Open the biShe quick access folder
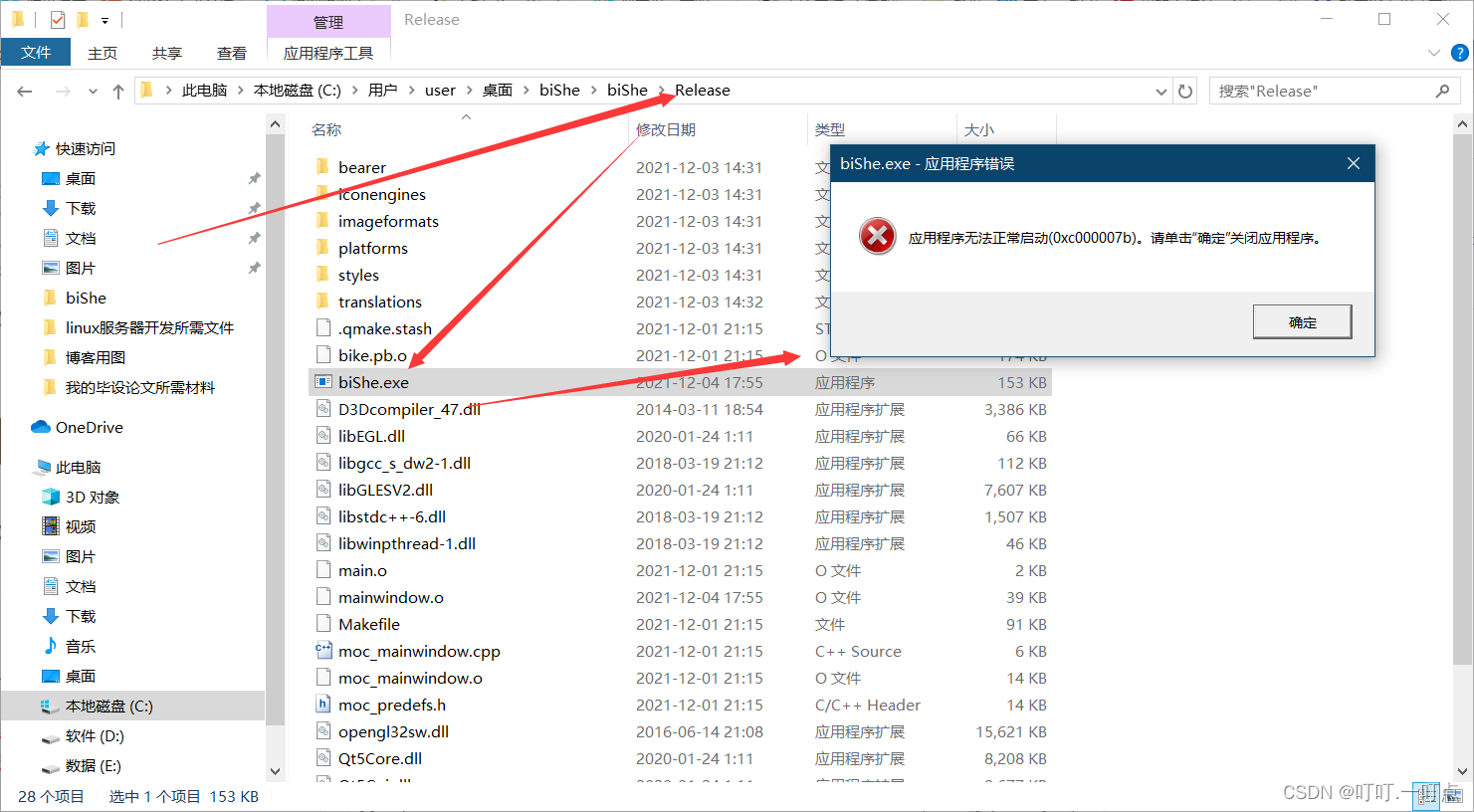The image size is (1474, 812). click(x=76, y=298)
